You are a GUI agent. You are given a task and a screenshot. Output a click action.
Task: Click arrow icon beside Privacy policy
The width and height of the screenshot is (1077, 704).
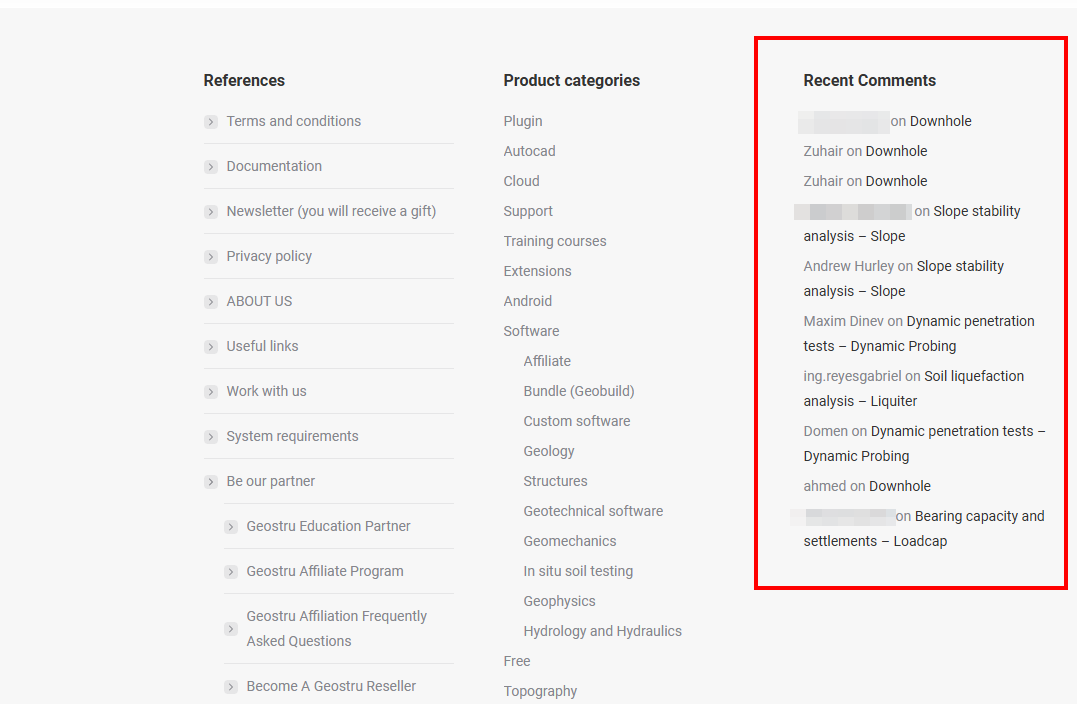(x=211, y=257)
